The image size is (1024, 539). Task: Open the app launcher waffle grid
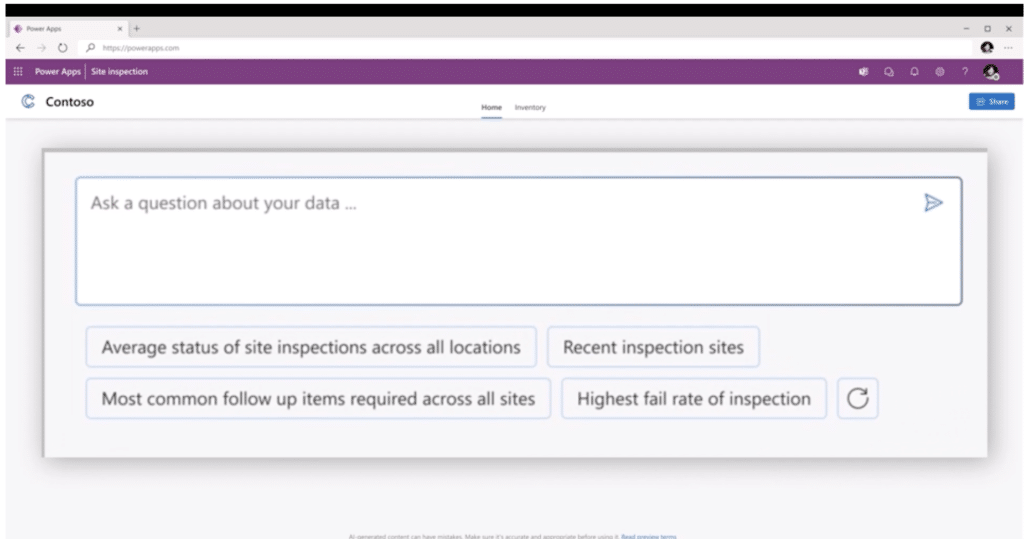click(x=18, y=72)
